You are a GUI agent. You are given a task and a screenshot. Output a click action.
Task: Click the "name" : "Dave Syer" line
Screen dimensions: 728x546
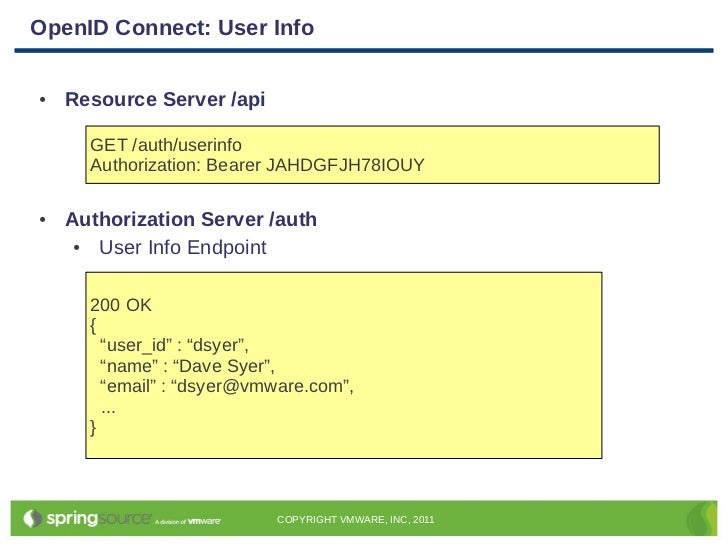[x=187, y=366]
